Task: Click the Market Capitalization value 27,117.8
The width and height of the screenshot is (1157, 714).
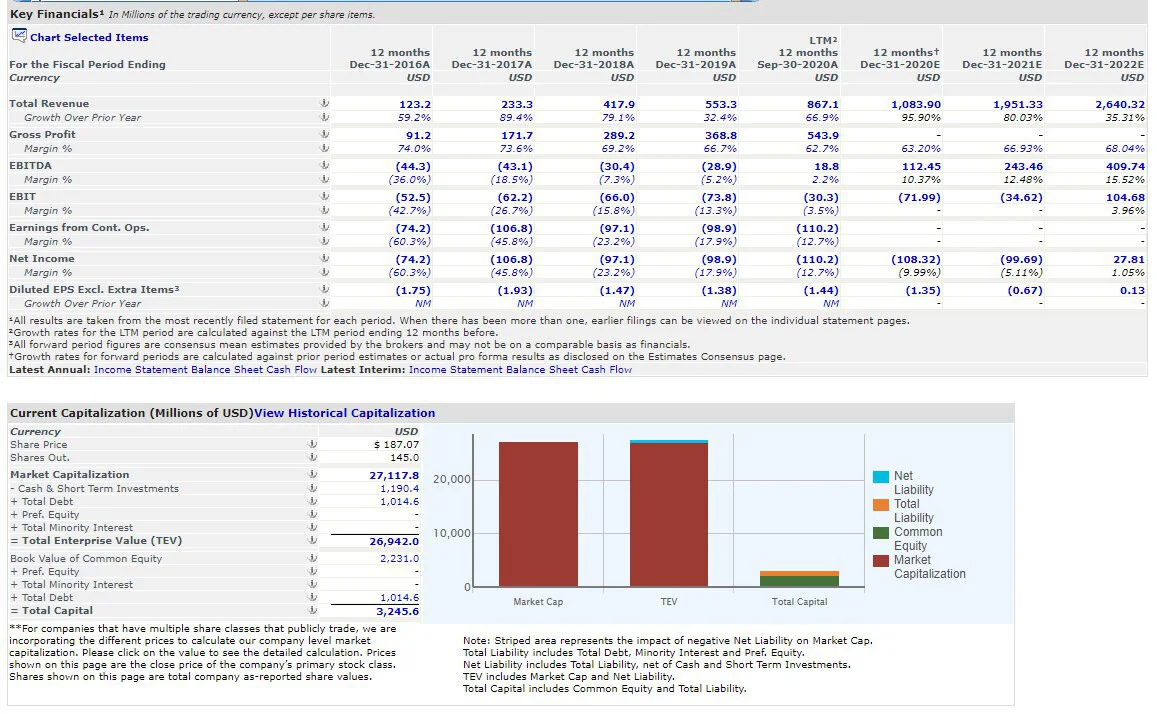Action: coord(394,476)
